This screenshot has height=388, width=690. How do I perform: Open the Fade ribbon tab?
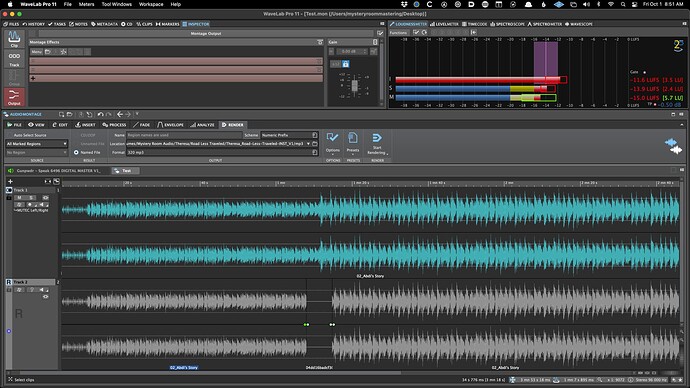pyautogui.click(x=142, y=125)
